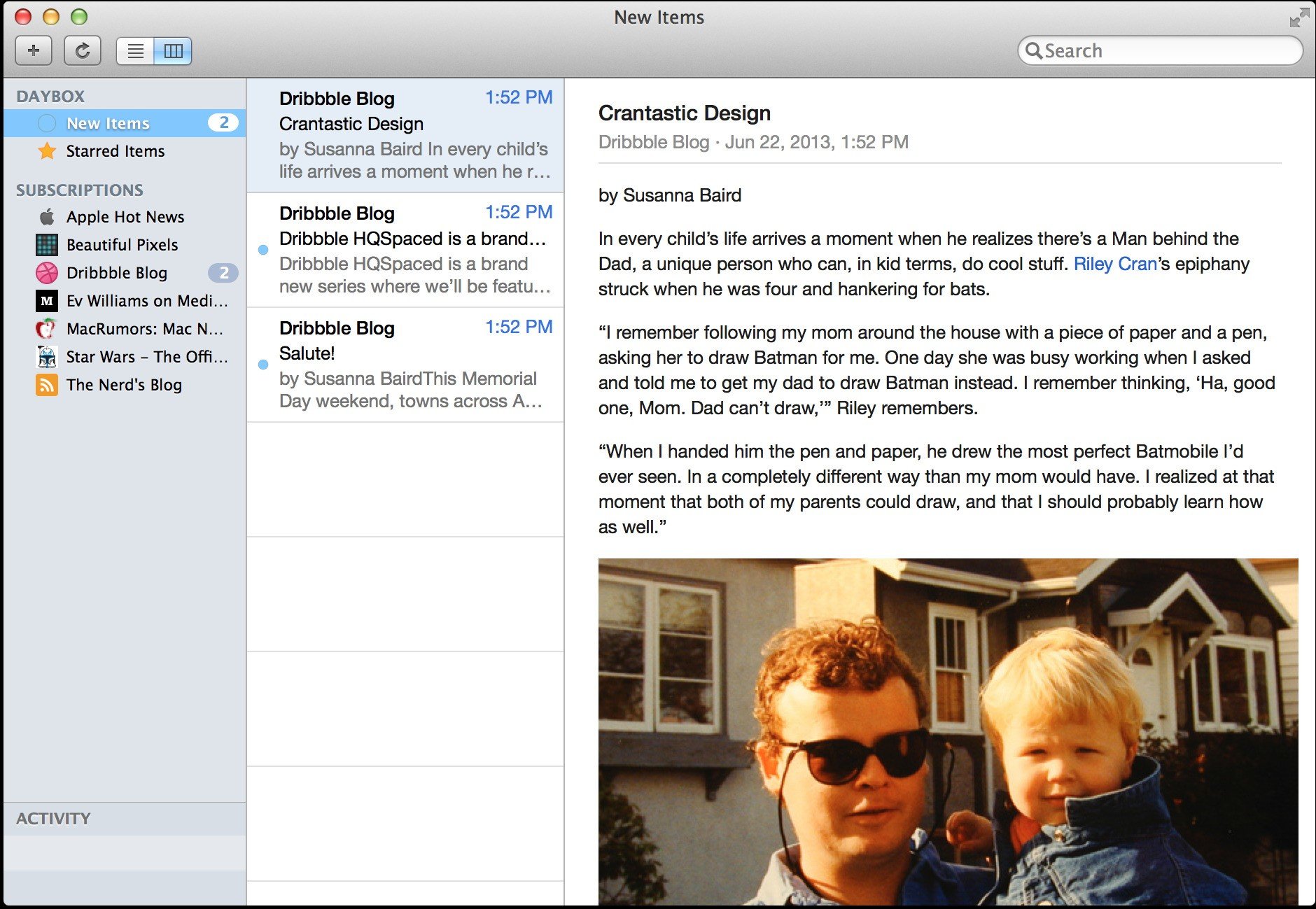The image size is (1316, 909).
Task: Click the orange RSS feed icon
Action: [x=47, y=385]
